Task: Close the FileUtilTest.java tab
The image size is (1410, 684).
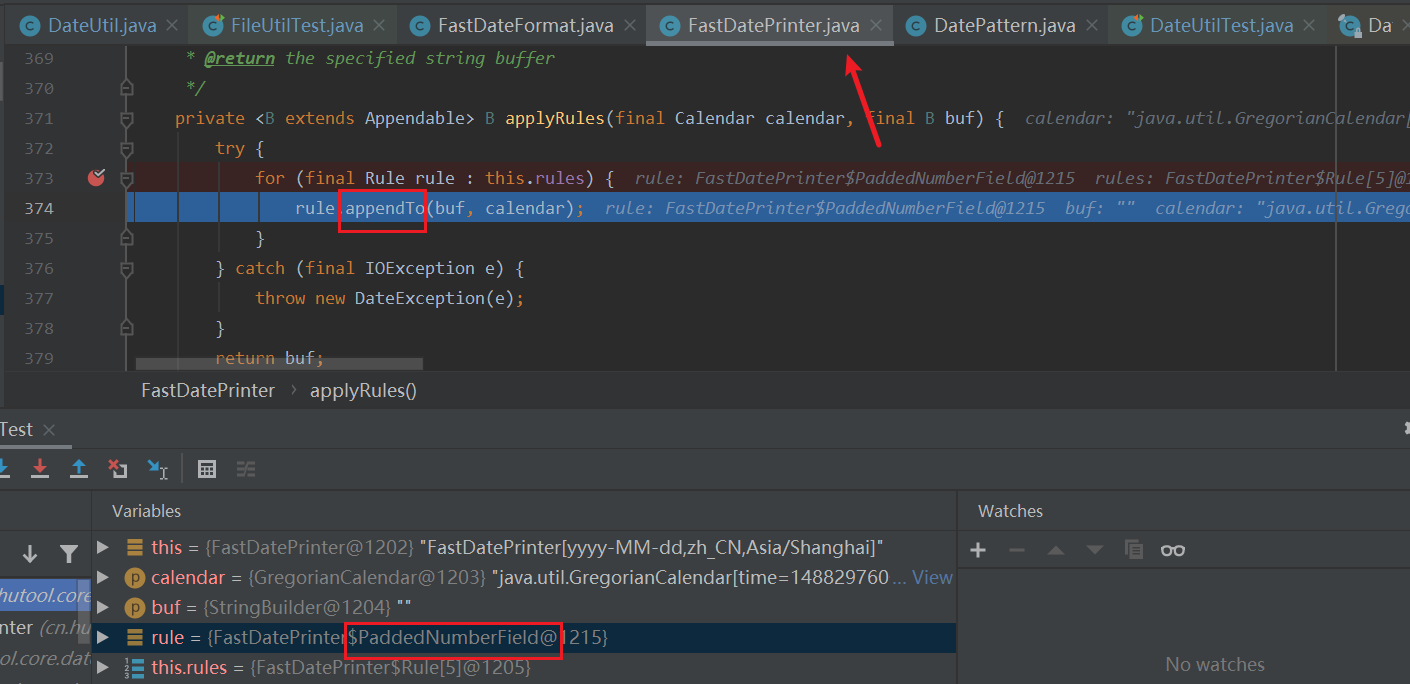Action: [x=380, y=25]
